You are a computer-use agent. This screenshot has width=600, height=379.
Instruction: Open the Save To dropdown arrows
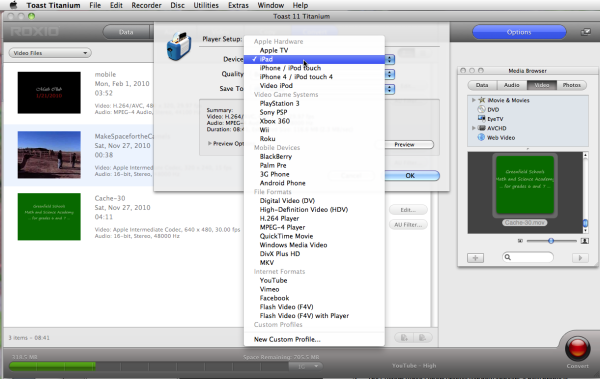pos(389,89)
